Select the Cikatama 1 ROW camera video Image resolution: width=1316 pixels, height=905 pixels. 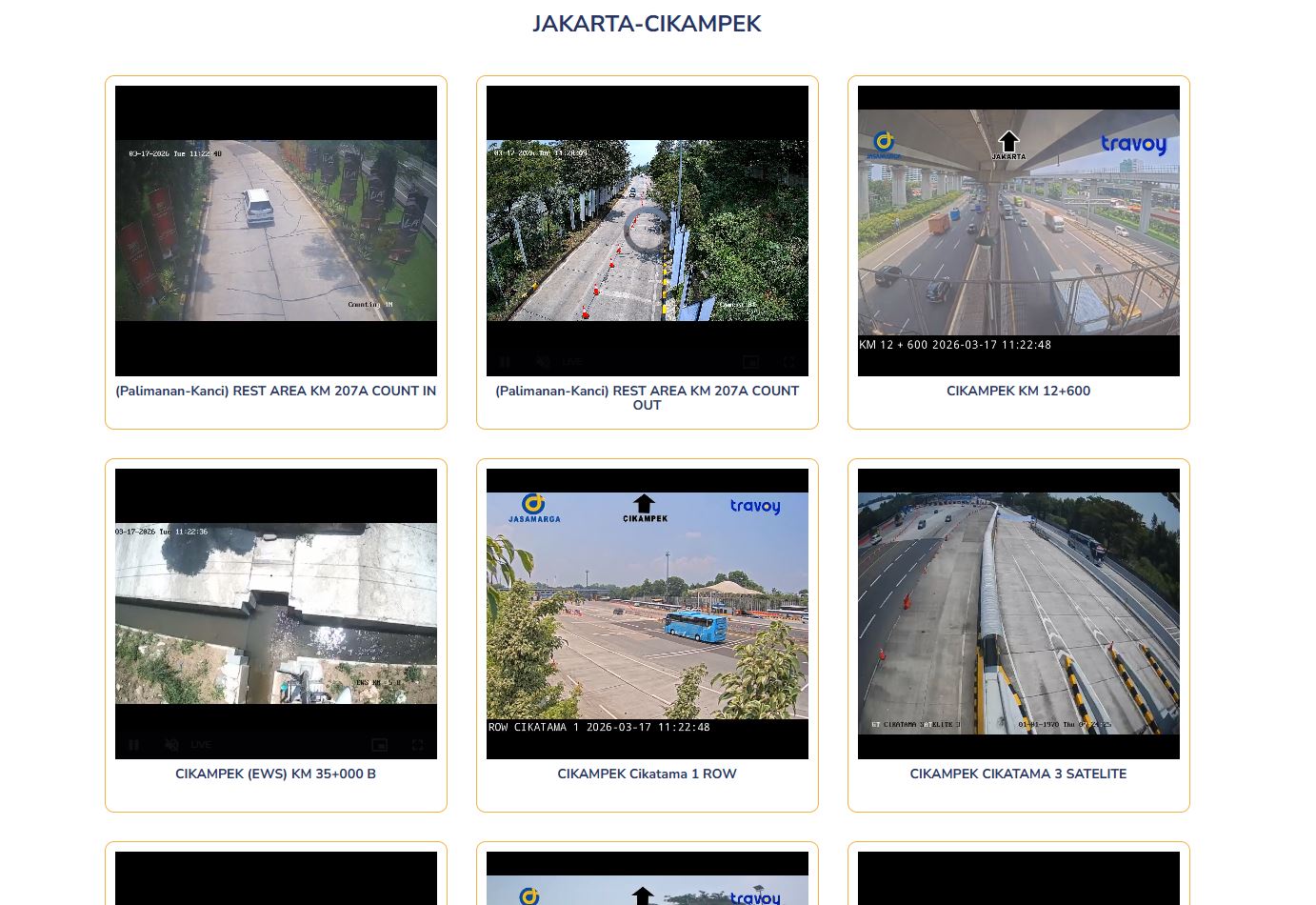coord(647,613)
